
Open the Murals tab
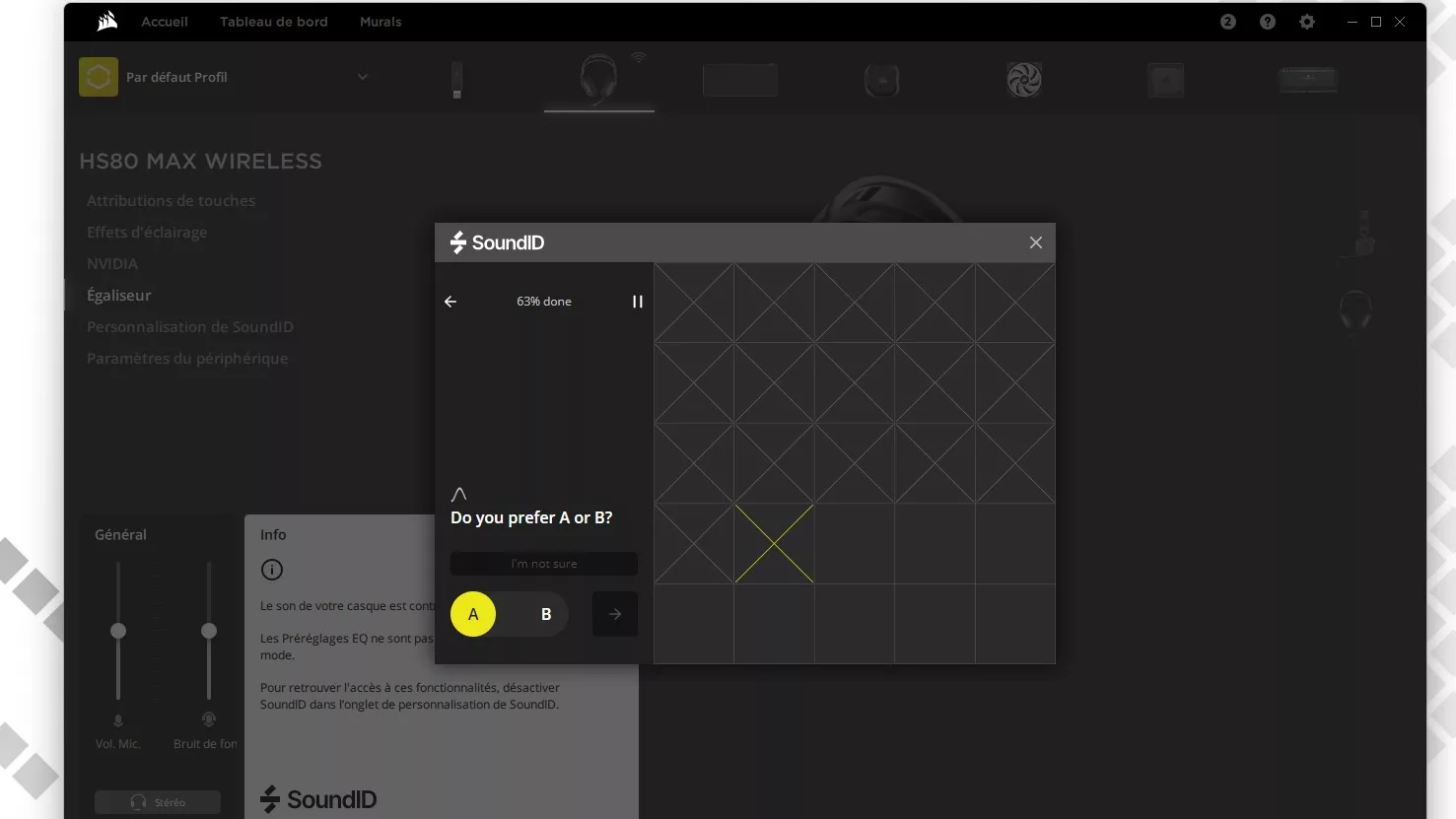(x=381, y=22)
